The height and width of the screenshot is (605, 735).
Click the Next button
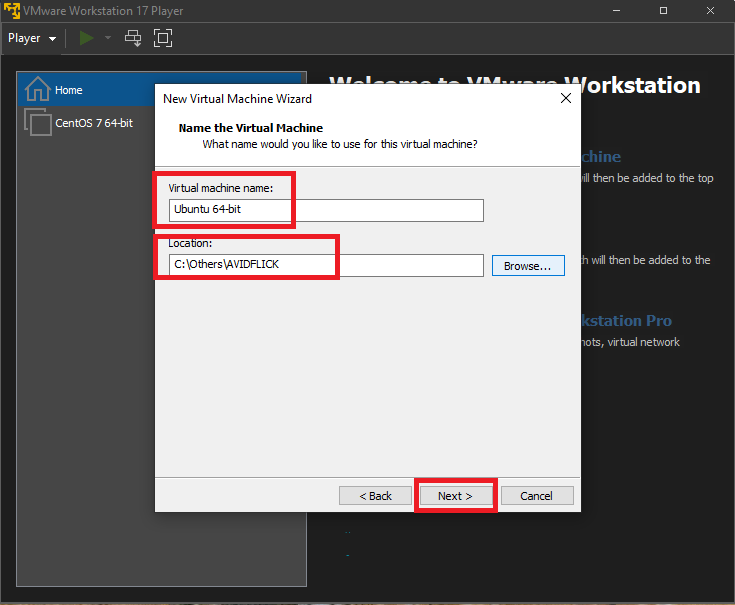(x=454, y=496)
